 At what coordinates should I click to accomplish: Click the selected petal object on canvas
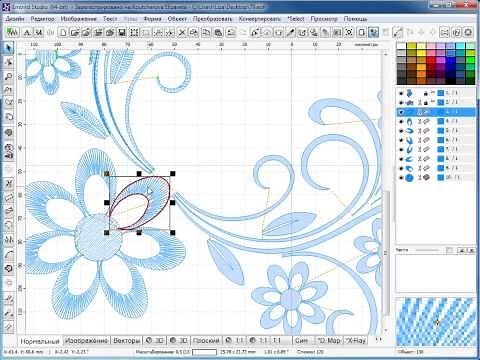click(x=157, y=197)
